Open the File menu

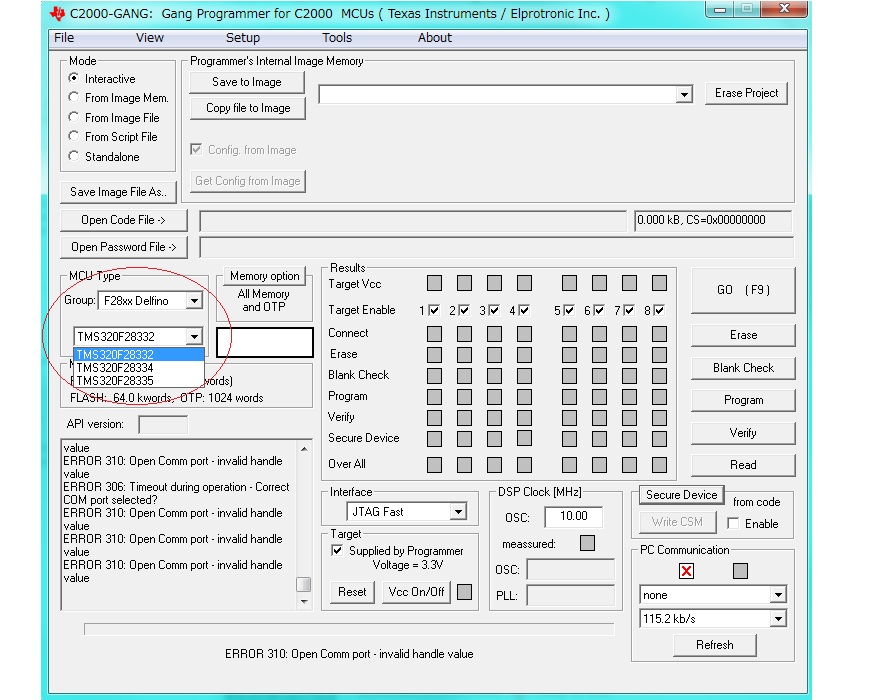coord(64,38)
